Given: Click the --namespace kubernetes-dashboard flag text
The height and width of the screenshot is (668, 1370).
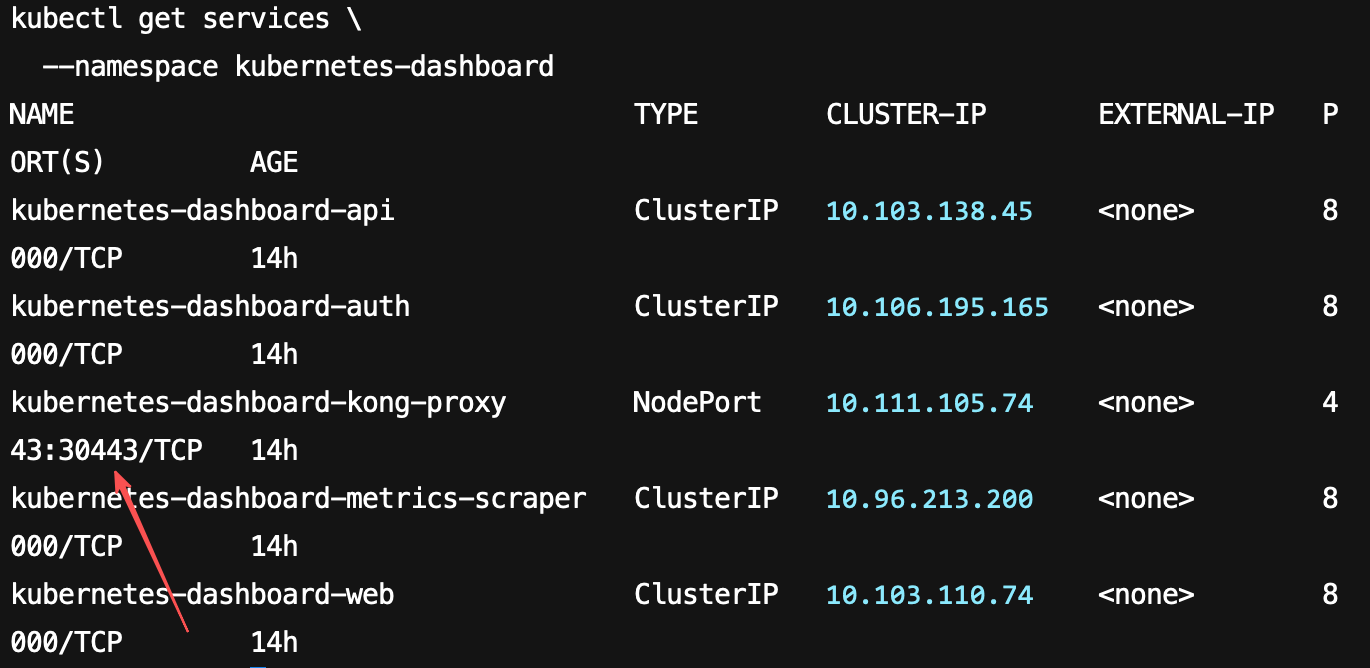Looking at the screenshot, I should (x=298, y=67).
